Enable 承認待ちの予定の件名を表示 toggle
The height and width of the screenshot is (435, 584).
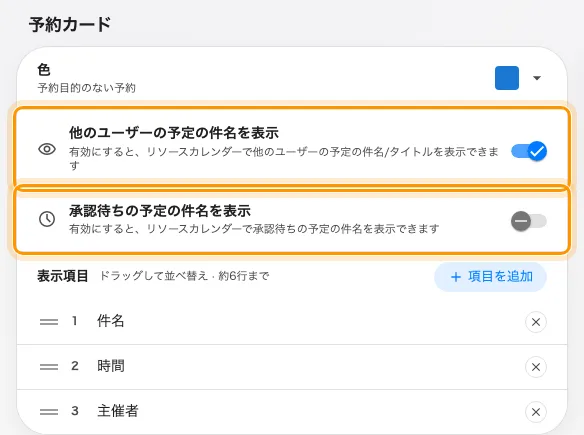coord(529,221)
